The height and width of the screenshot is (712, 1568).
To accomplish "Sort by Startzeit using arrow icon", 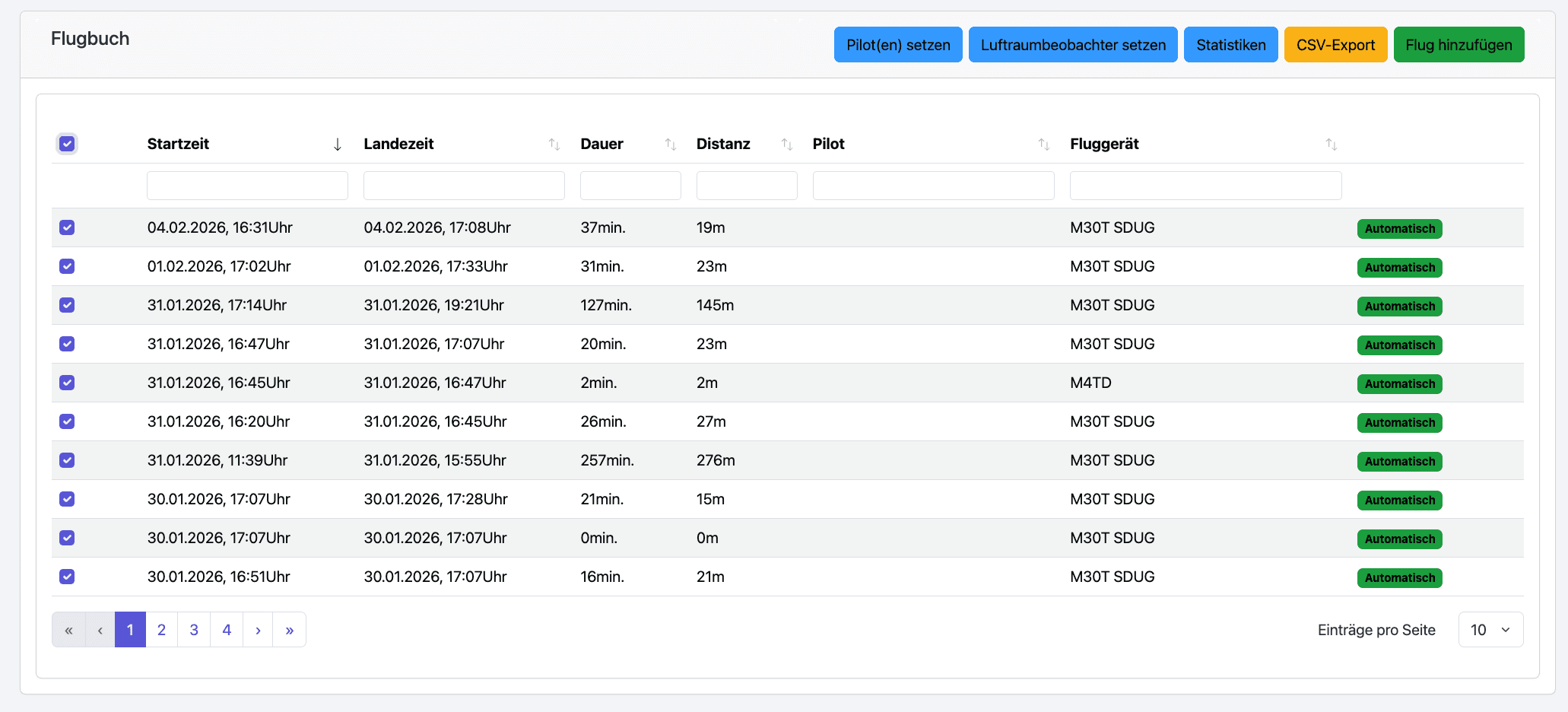I will pyautogui.click(x=337, y=145).
